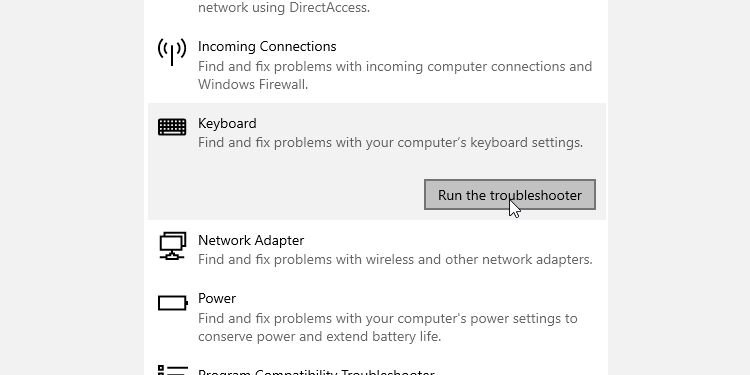Click the Power battery icon
The height and width of the screenshot is (375, 750).
(x=173, y=303)
